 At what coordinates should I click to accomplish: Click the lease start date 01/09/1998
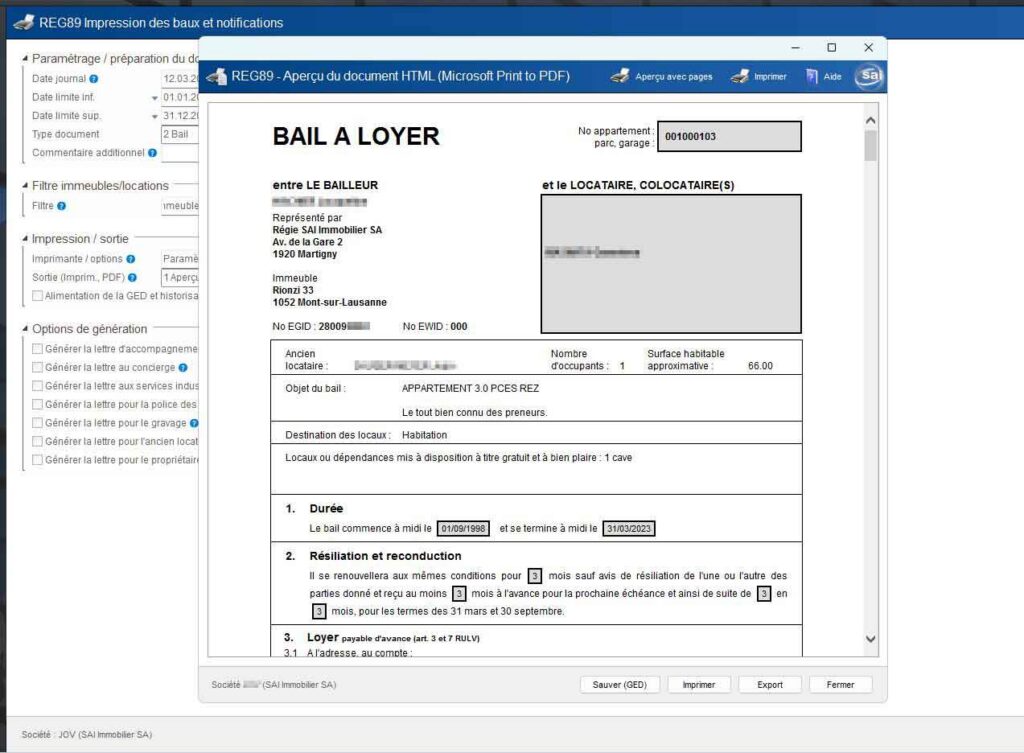[x=464, y=528]
